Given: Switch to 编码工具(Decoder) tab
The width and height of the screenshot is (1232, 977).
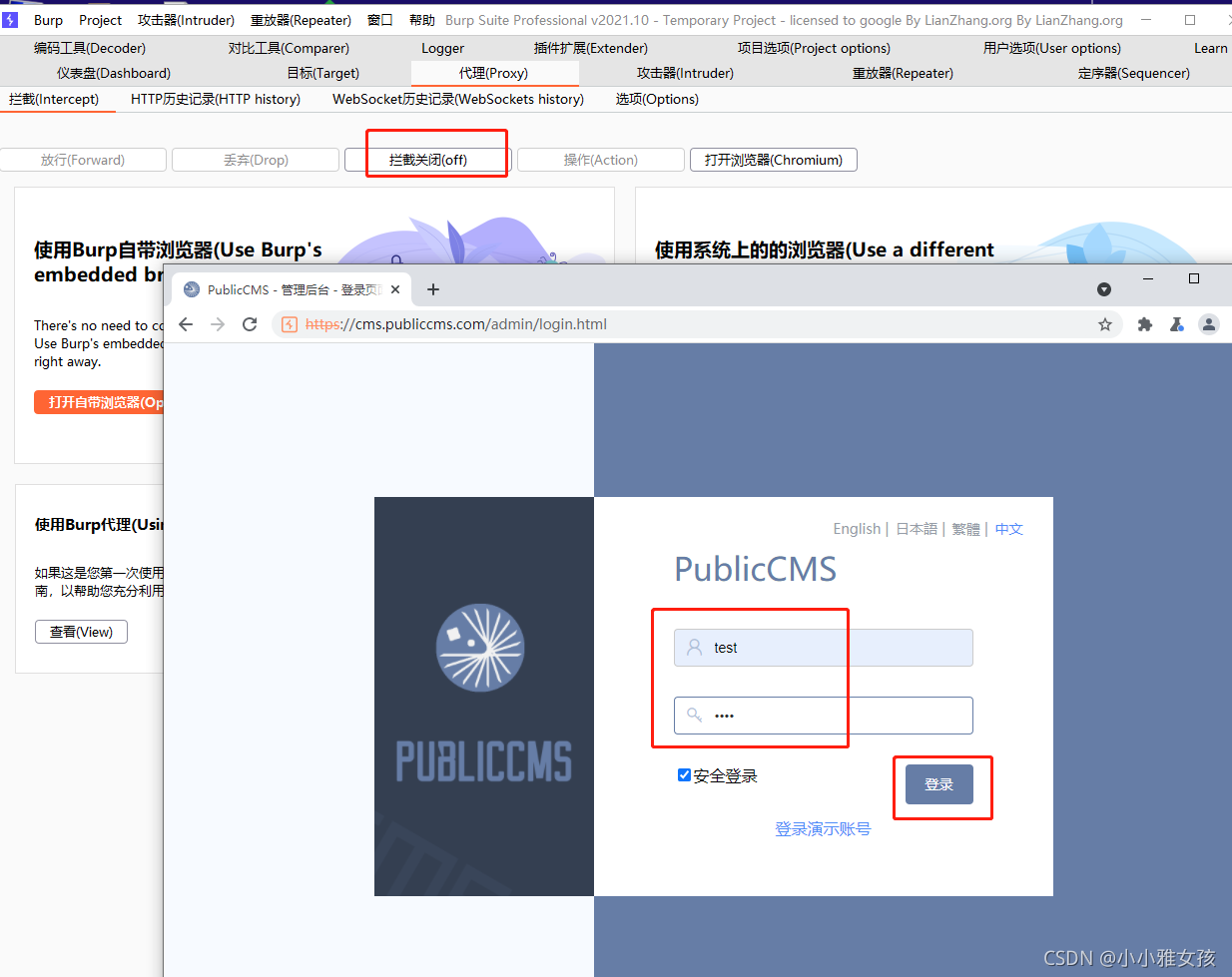Looking at the screenshot, I should [x=89, y=48].
